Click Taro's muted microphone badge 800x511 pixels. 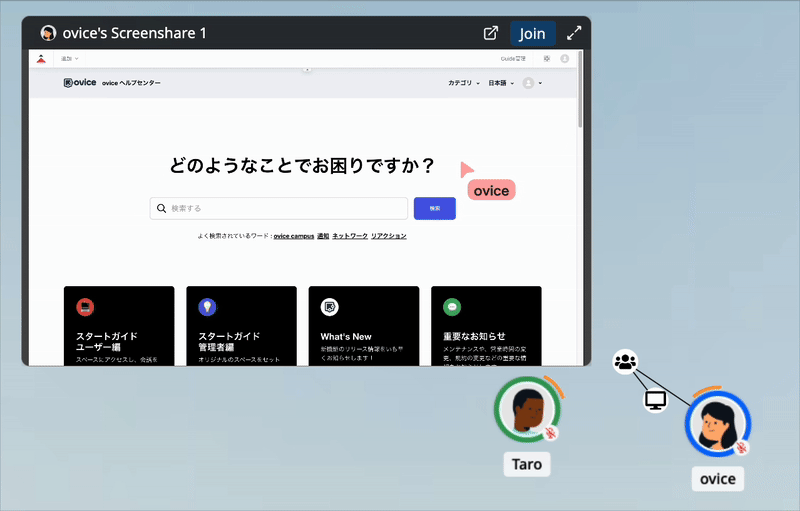550,433
